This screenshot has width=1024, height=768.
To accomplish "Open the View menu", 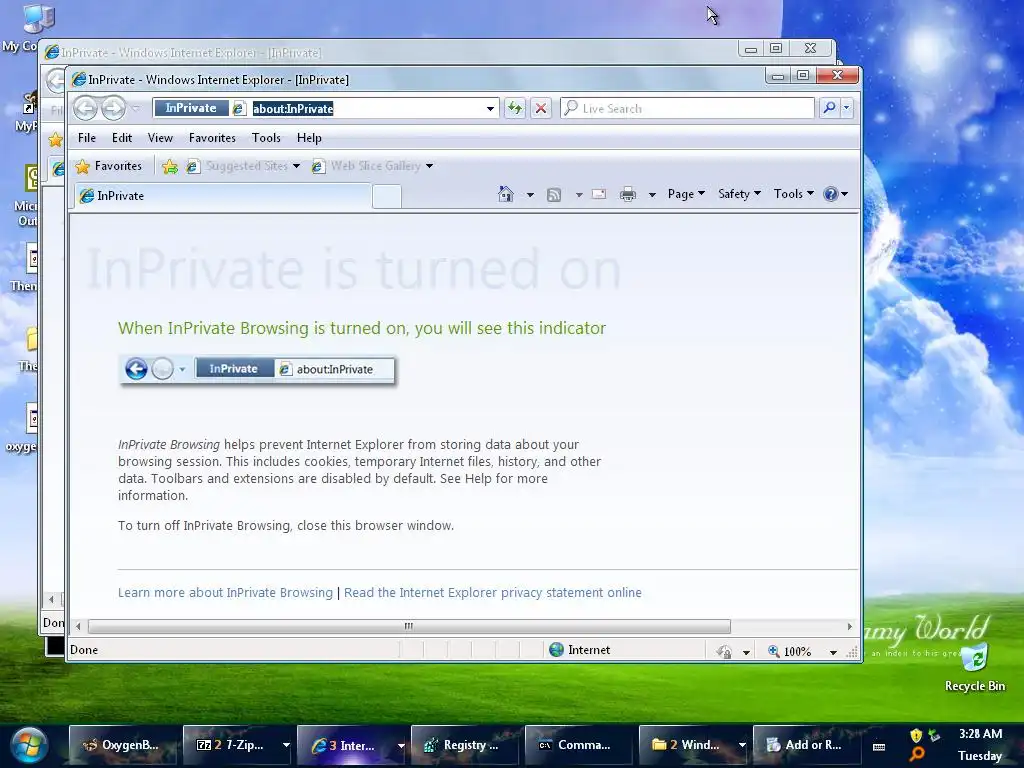I will pos(160,138).
